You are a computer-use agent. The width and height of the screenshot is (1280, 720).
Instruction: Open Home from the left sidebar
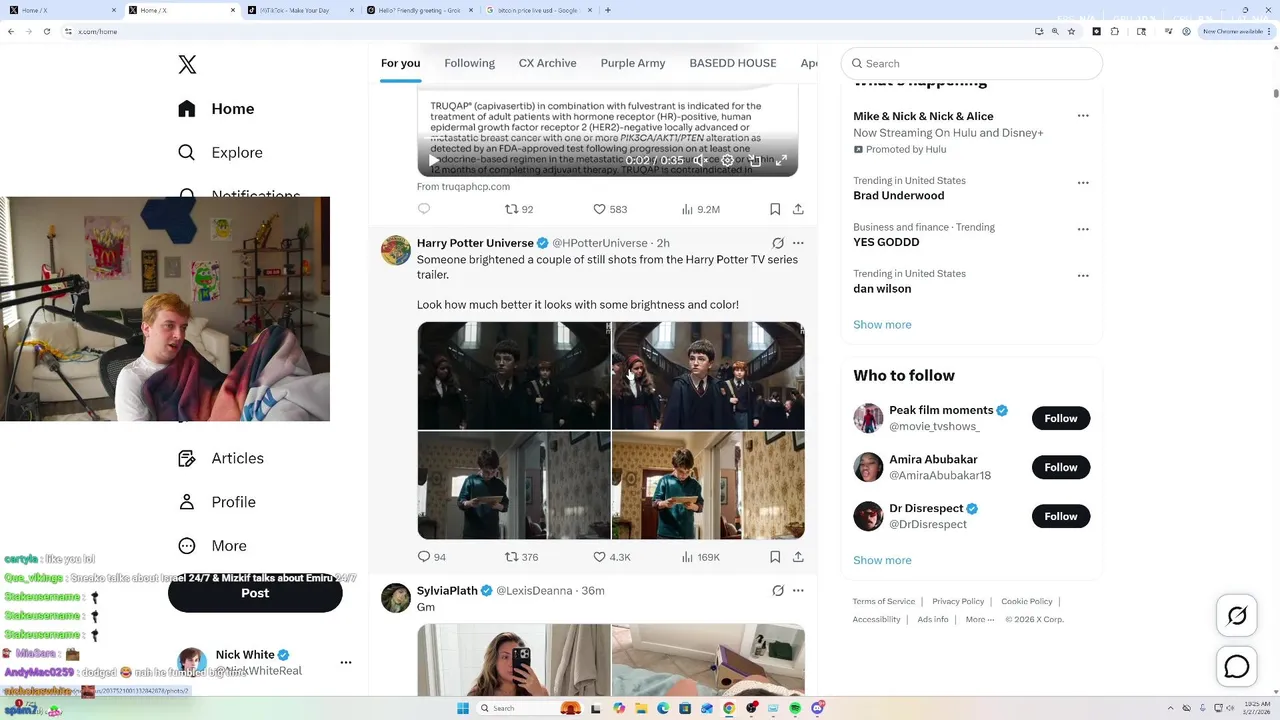216,109
